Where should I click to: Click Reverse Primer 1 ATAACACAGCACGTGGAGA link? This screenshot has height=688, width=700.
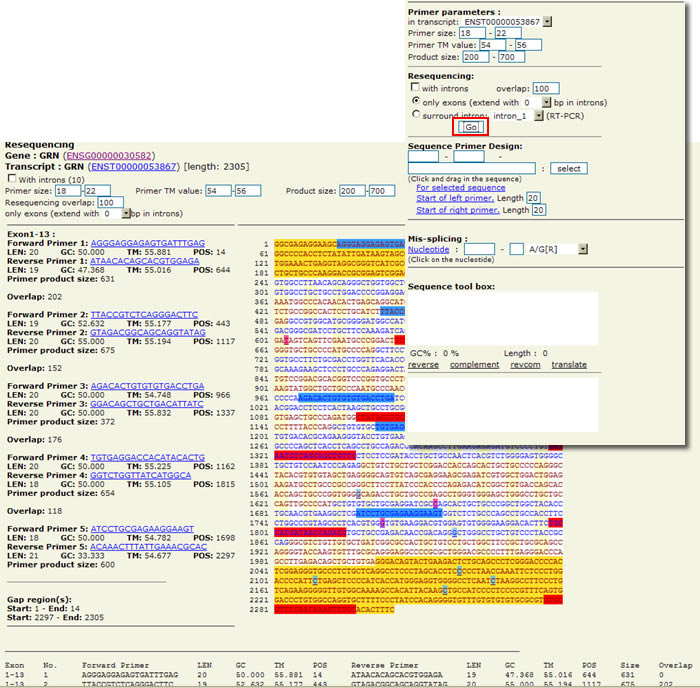point(145,261)
